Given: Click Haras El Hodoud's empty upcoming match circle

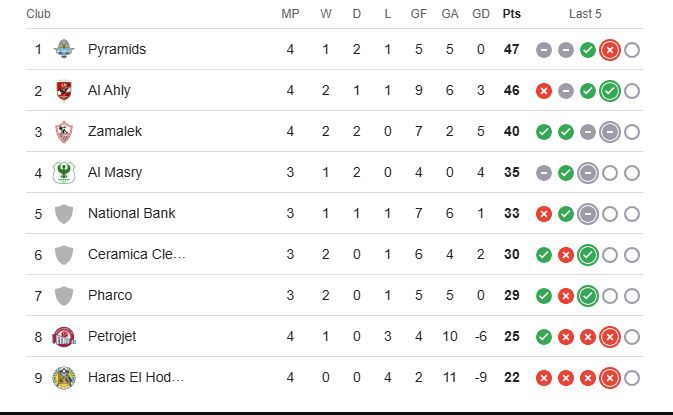Looking at the screenshot, I should (632, 378).
